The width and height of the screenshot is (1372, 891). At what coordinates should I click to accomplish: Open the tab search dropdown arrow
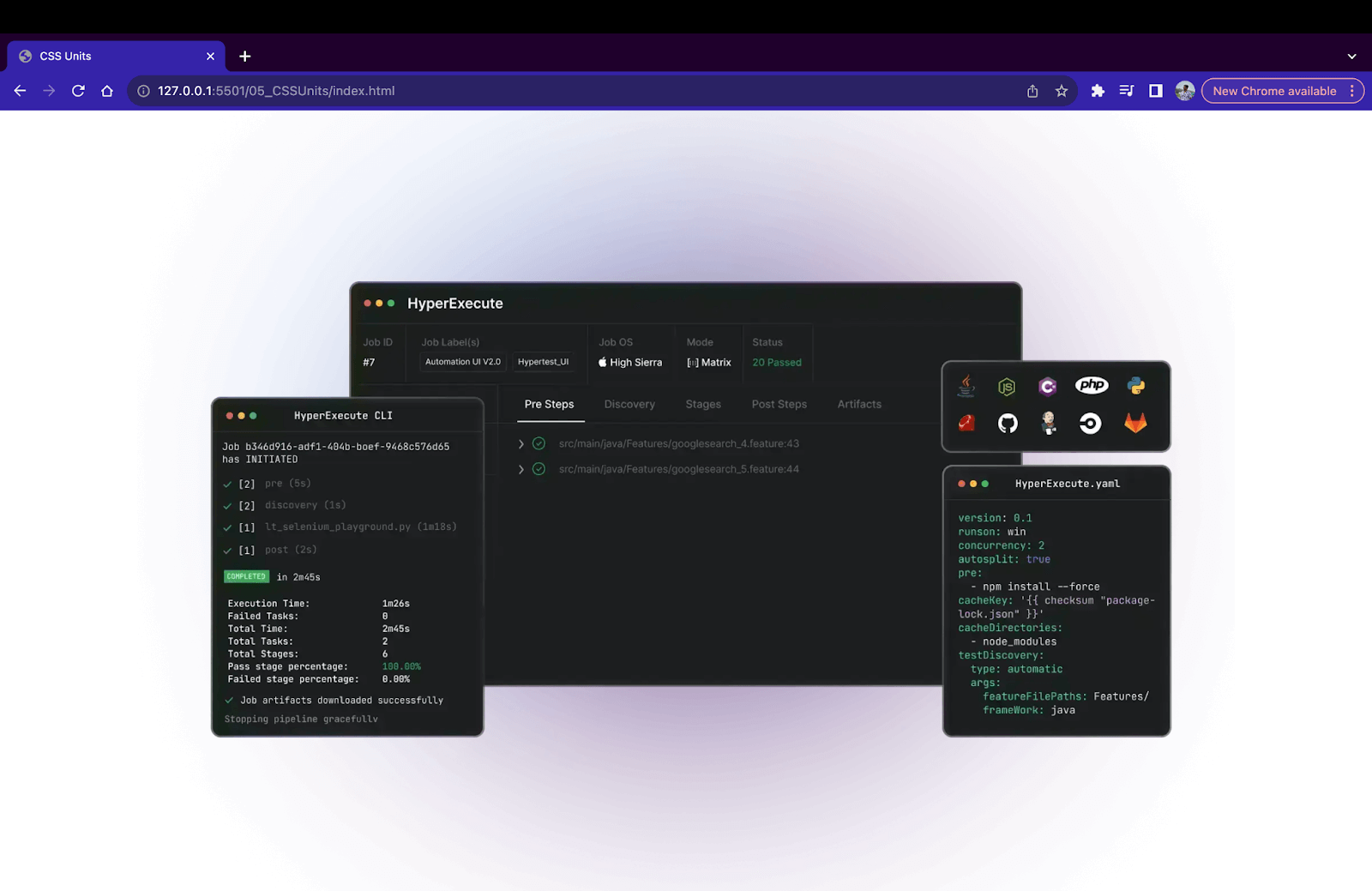coord(1352,57)
